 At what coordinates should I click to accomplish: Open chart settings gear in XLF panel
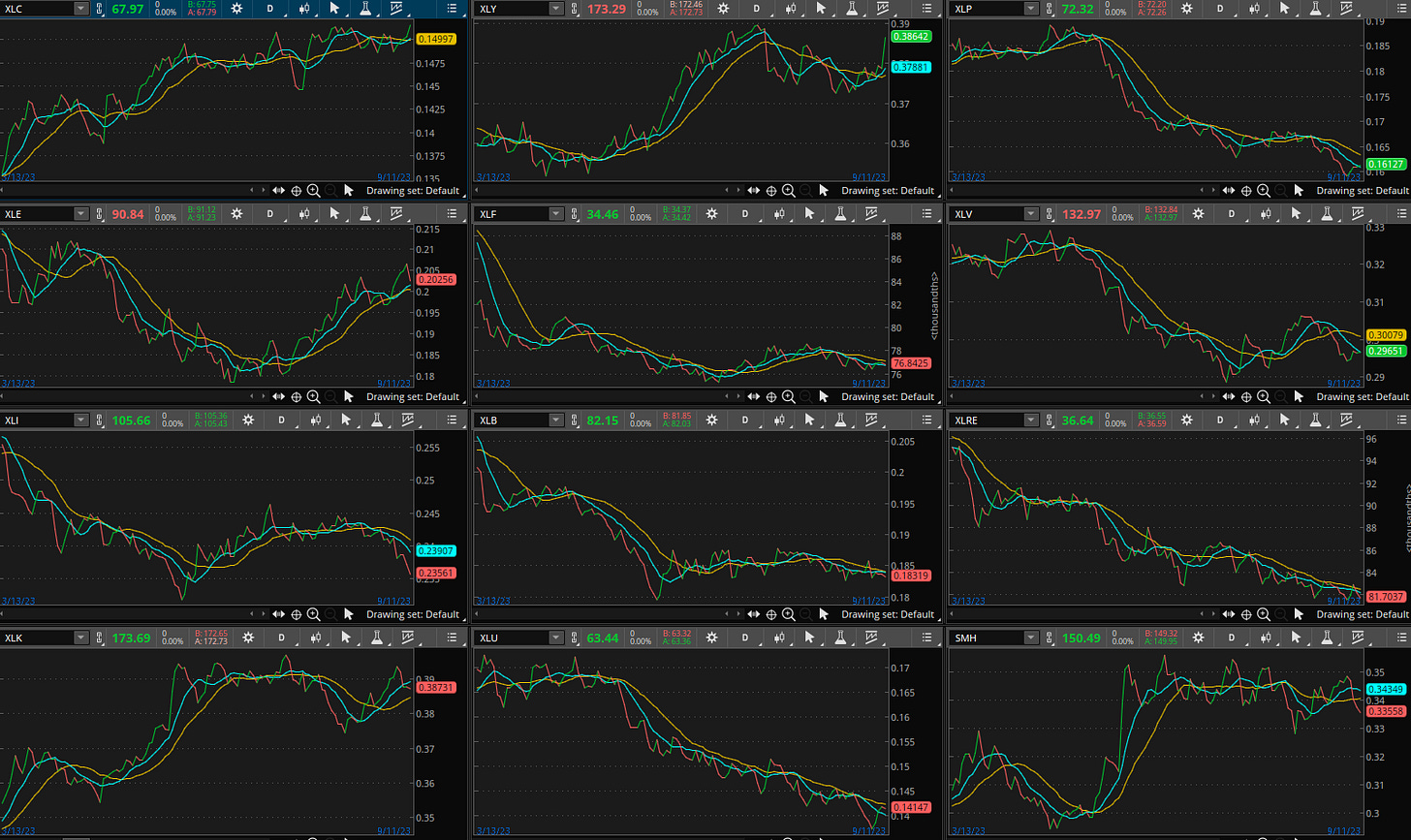click(711, 214)
